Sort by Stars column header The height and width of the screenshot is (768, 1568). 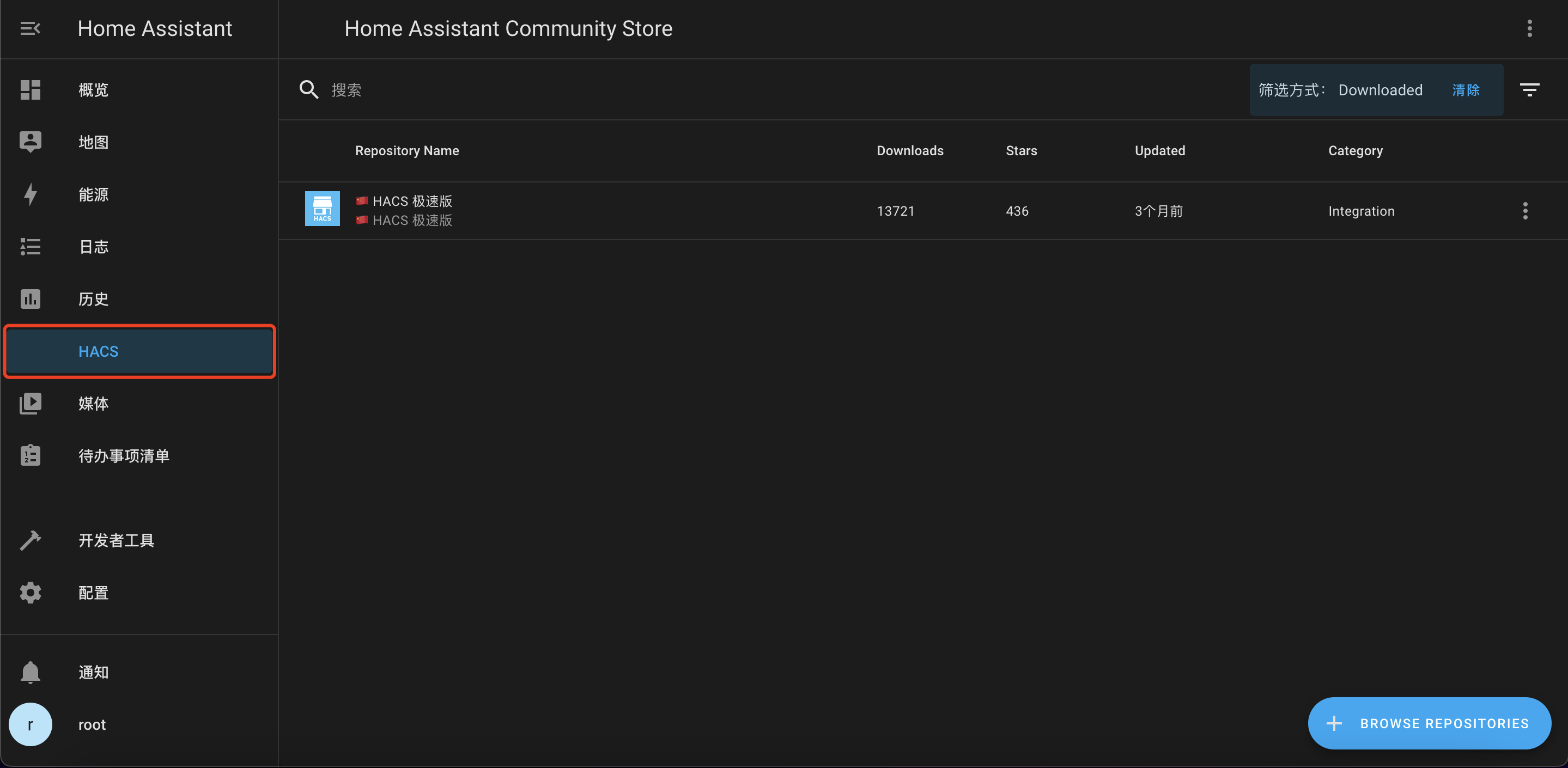1021,150
